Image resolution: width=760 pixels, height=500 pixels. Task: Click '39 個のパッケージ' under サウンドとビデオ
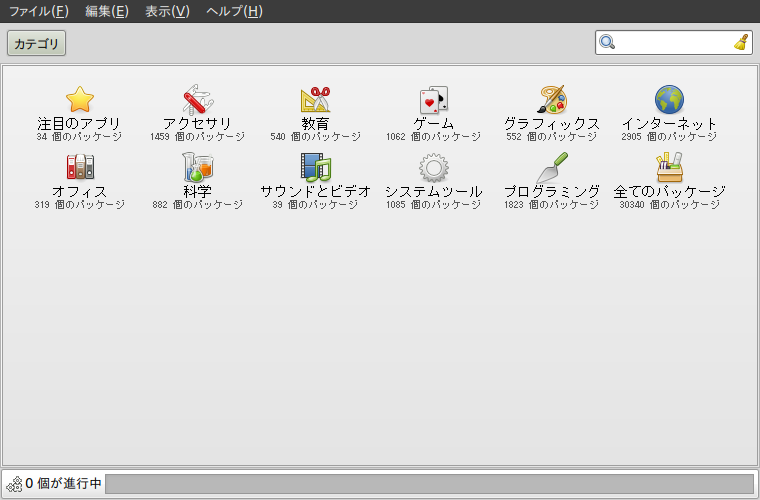[316, 205]
